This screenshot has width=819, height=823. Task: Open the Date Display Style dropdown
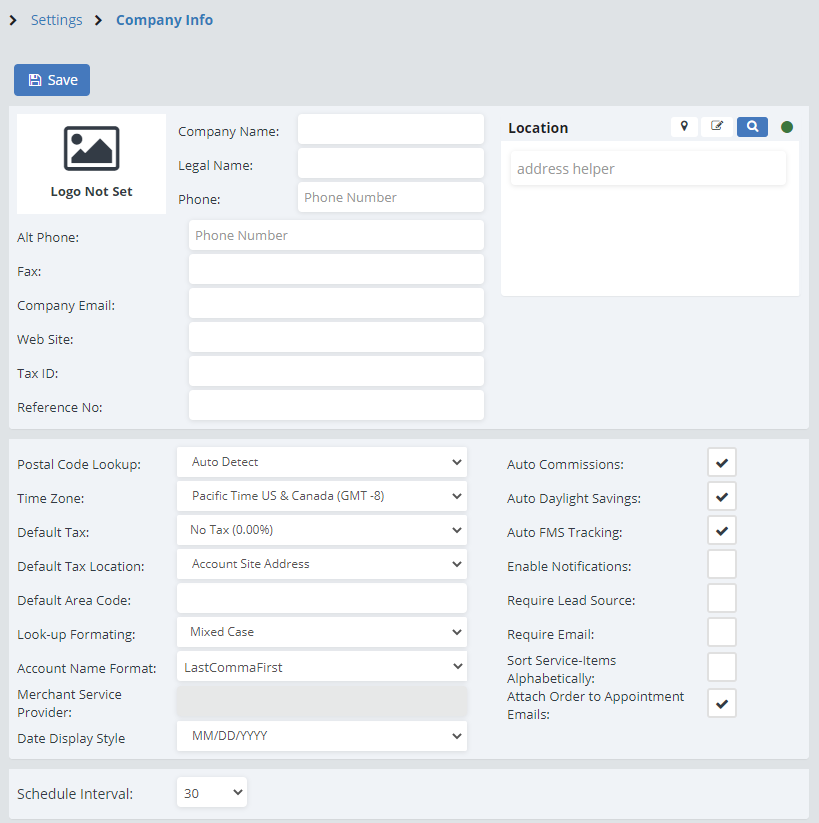point(321,736)
